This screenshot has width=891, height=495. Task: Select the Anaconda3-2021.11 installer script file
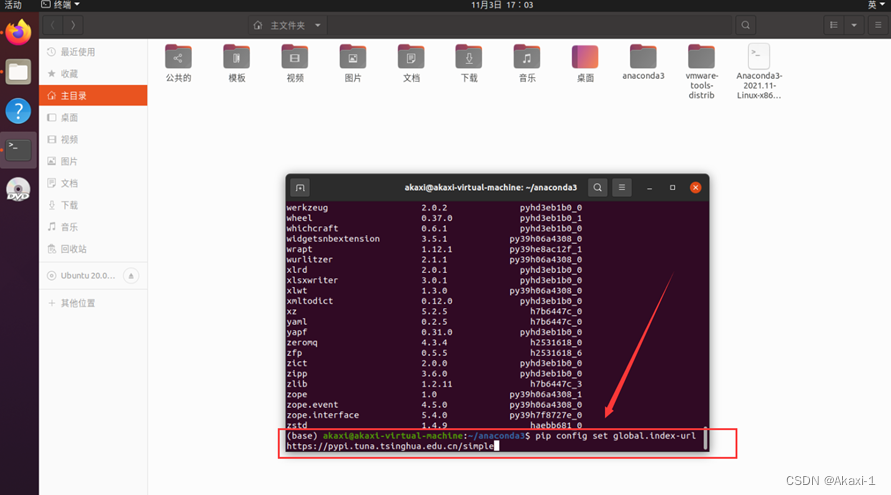click(759, 72)
